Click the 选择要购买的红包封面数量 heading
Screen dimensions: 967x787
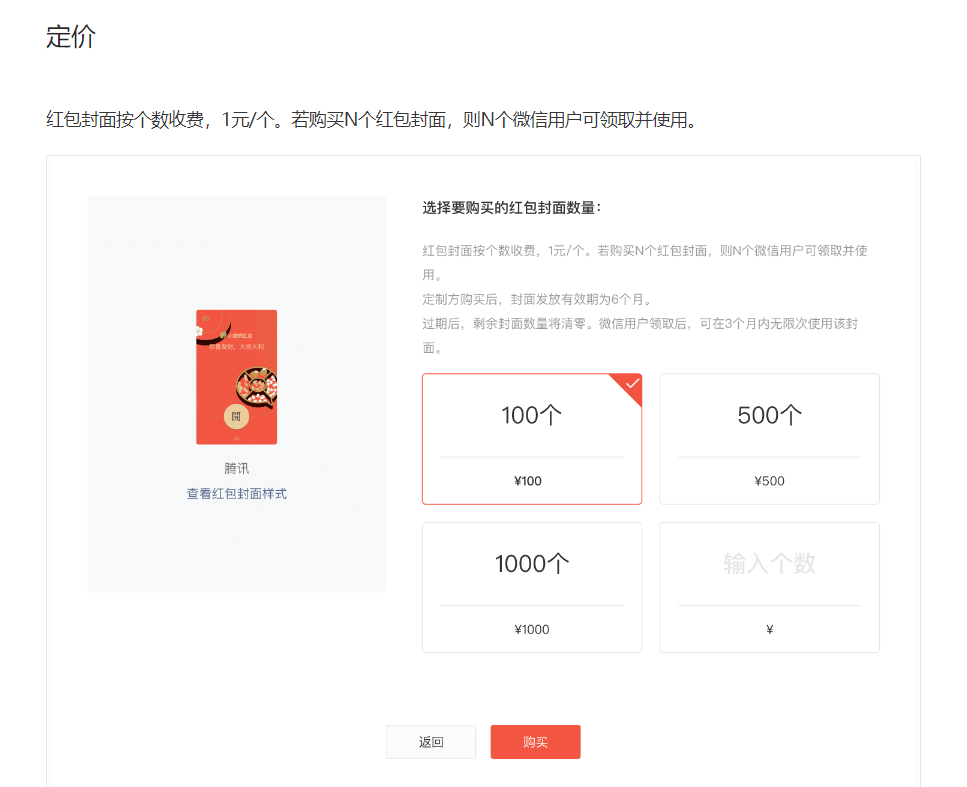511,208
